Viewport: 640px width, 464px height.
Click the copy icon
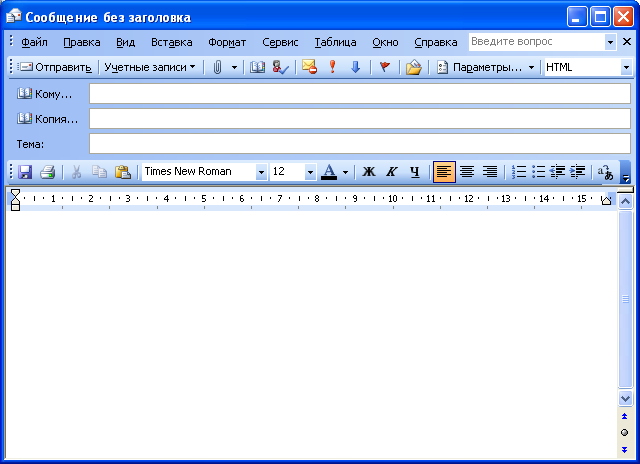99,172
